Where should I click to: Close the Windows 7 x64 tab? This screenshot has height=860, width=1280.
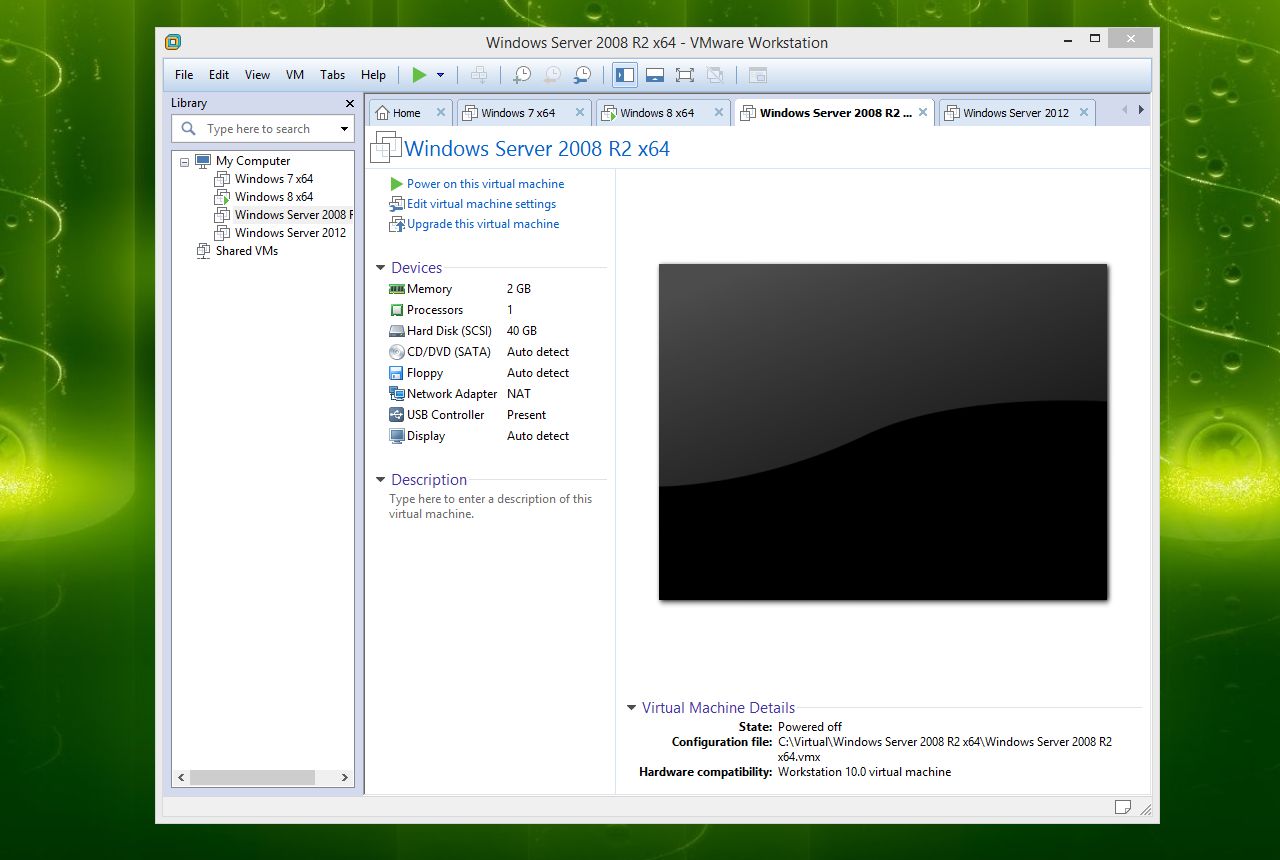(582, 113)
